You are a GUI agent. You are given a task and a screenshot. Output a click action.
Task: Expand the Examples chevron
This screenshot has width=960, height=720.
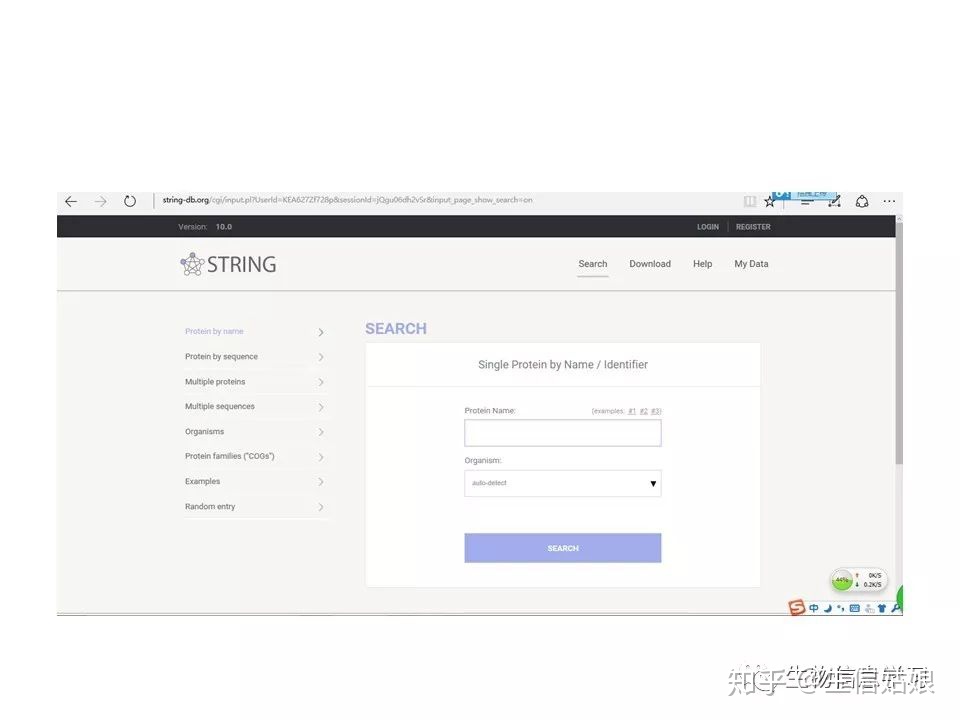coord(321,482)
